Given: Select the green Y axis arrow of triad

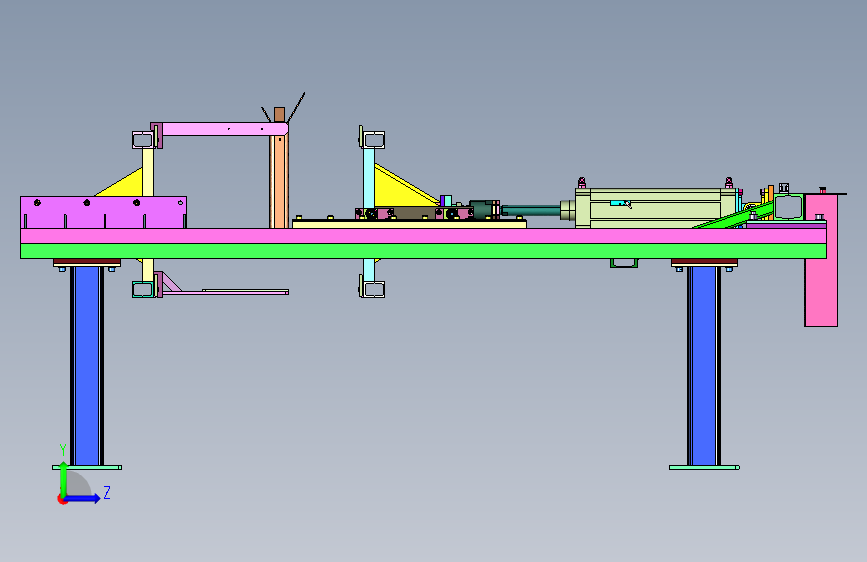Looking at the screenshot, I should [63, 479].
